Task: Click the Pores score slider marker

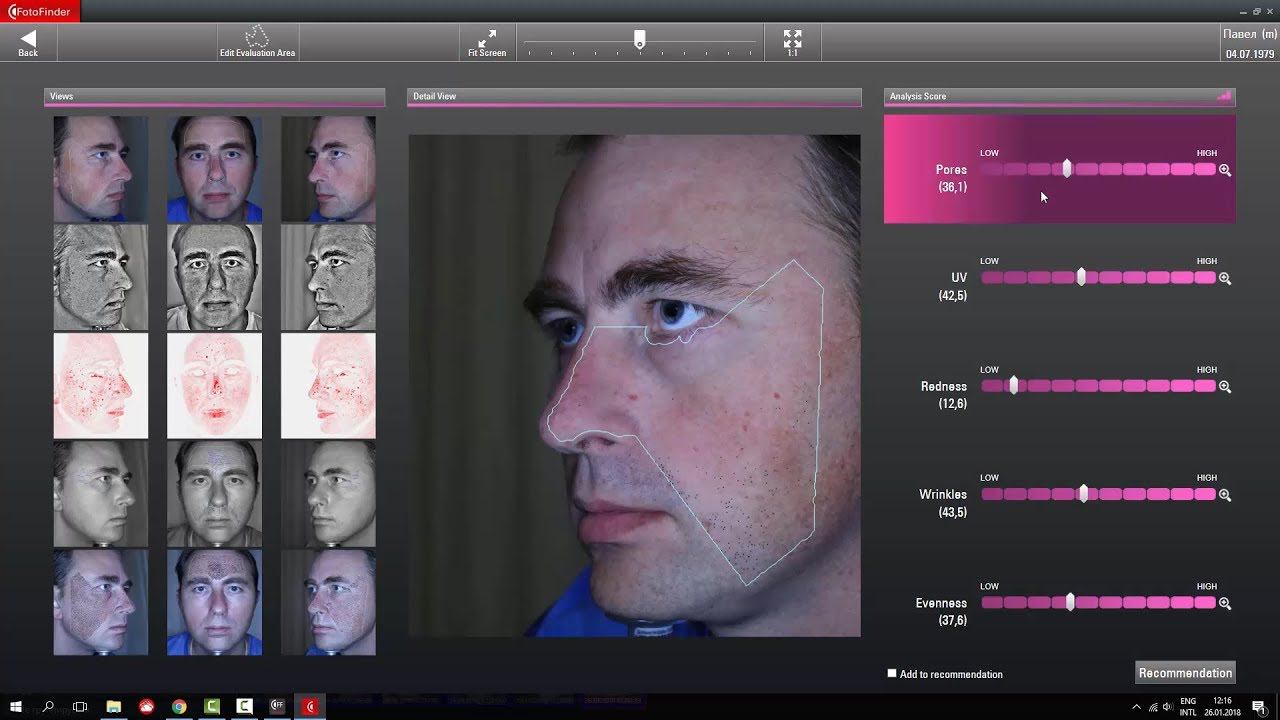Action: pyautogui.click(x=1067, y=169)
